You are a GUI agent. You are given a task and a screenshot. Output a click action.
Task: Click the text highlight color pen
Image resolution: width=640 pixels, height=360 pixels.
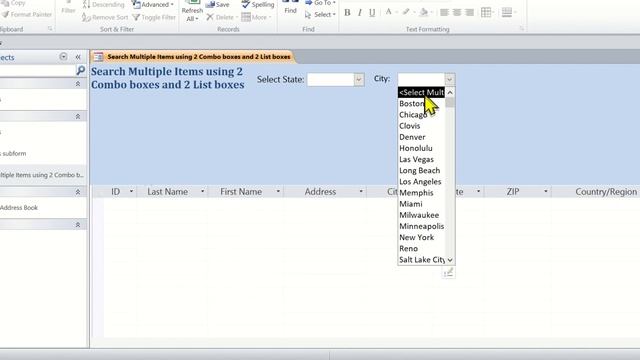(x=406, y=12)
